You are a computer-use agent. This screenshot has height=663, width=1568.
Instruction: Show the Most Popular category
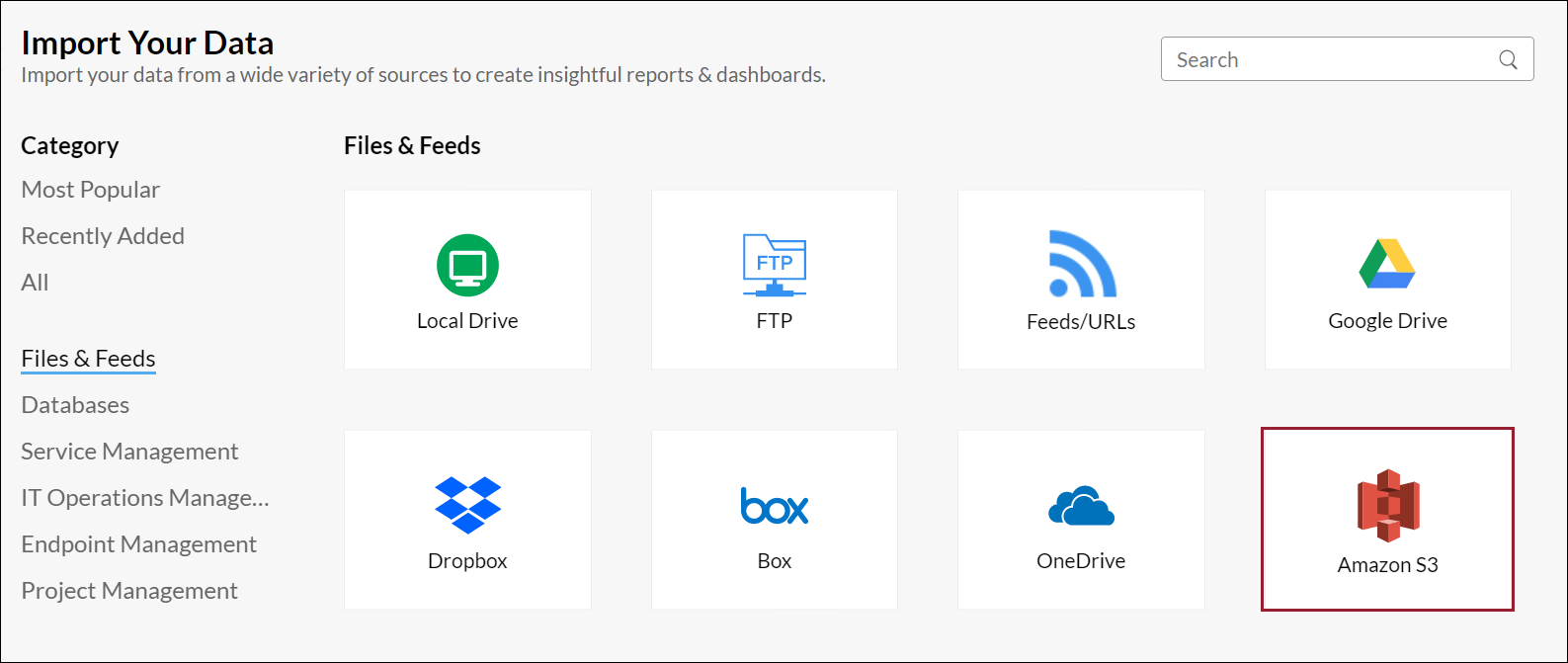[x=90, y=190]
